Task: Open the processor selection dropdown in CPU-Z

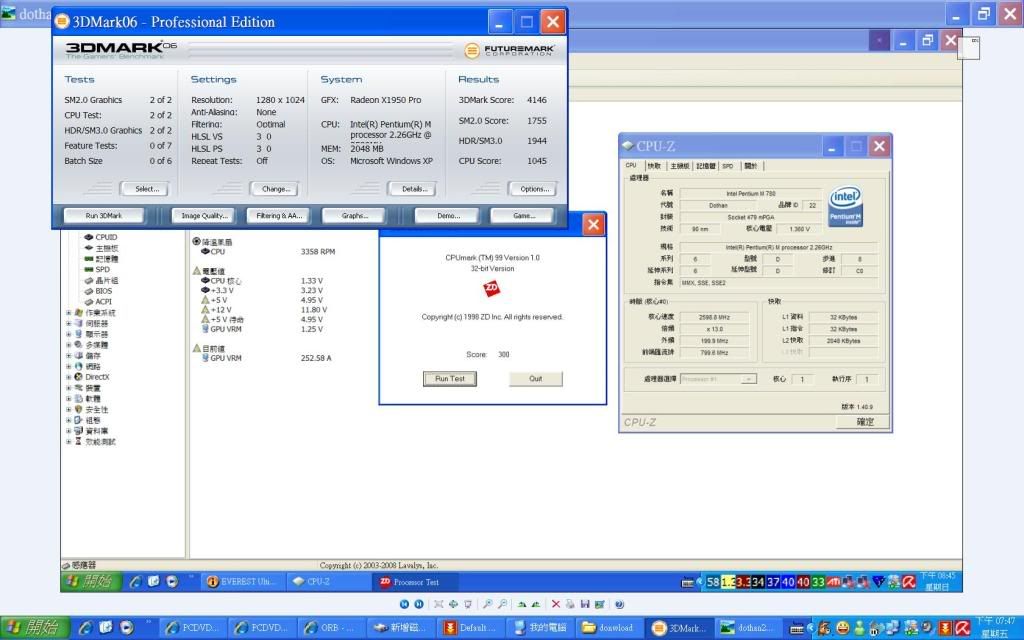Action: tap(718, 379)
